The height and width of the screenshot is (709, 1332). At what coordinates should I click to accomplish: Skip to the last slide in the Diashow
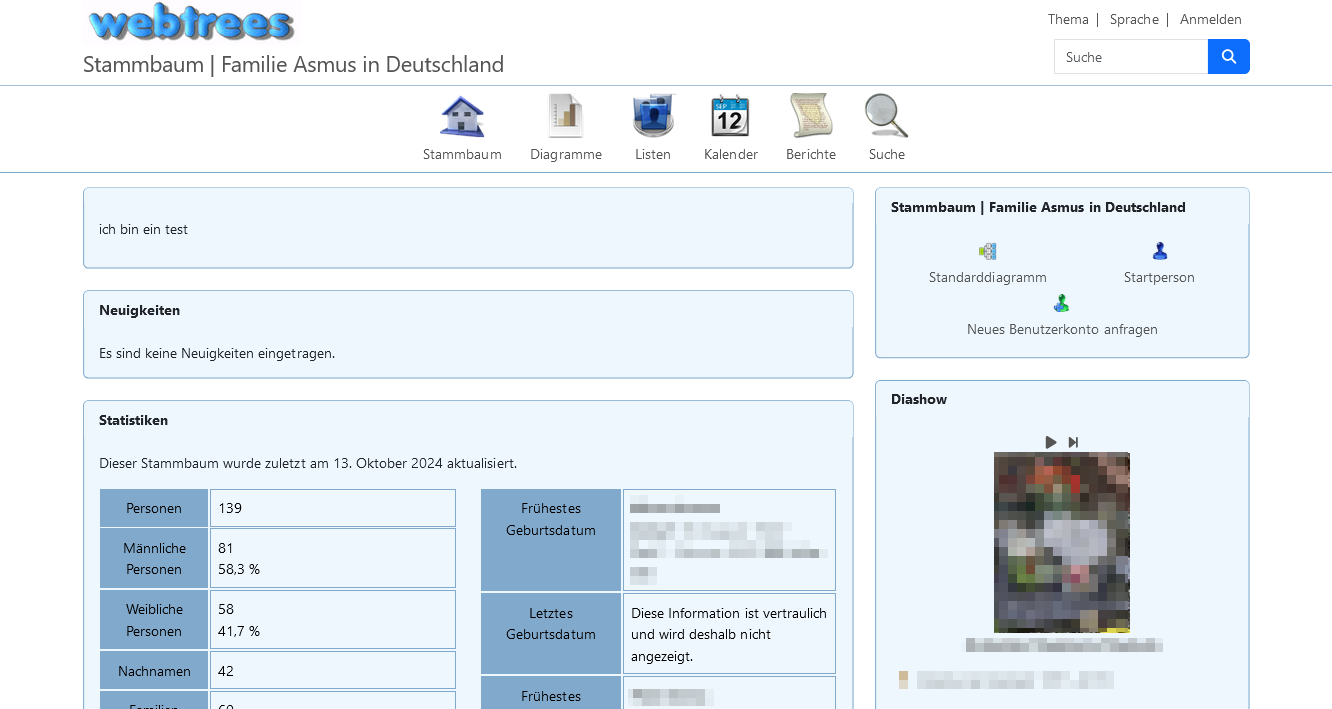tap(1073, 441)
